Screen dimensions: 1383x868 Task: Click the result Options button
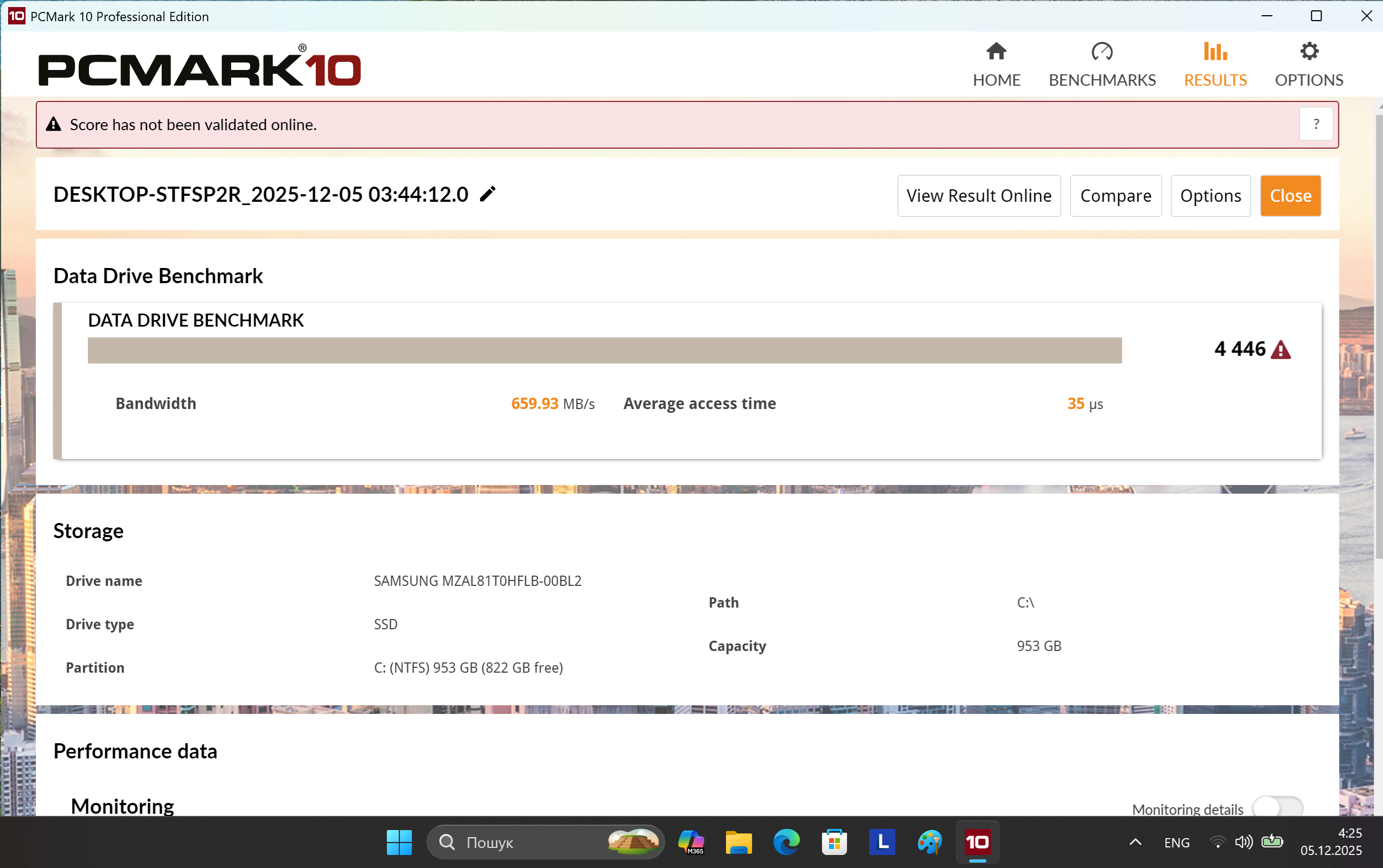click(x=1210, y=196)
